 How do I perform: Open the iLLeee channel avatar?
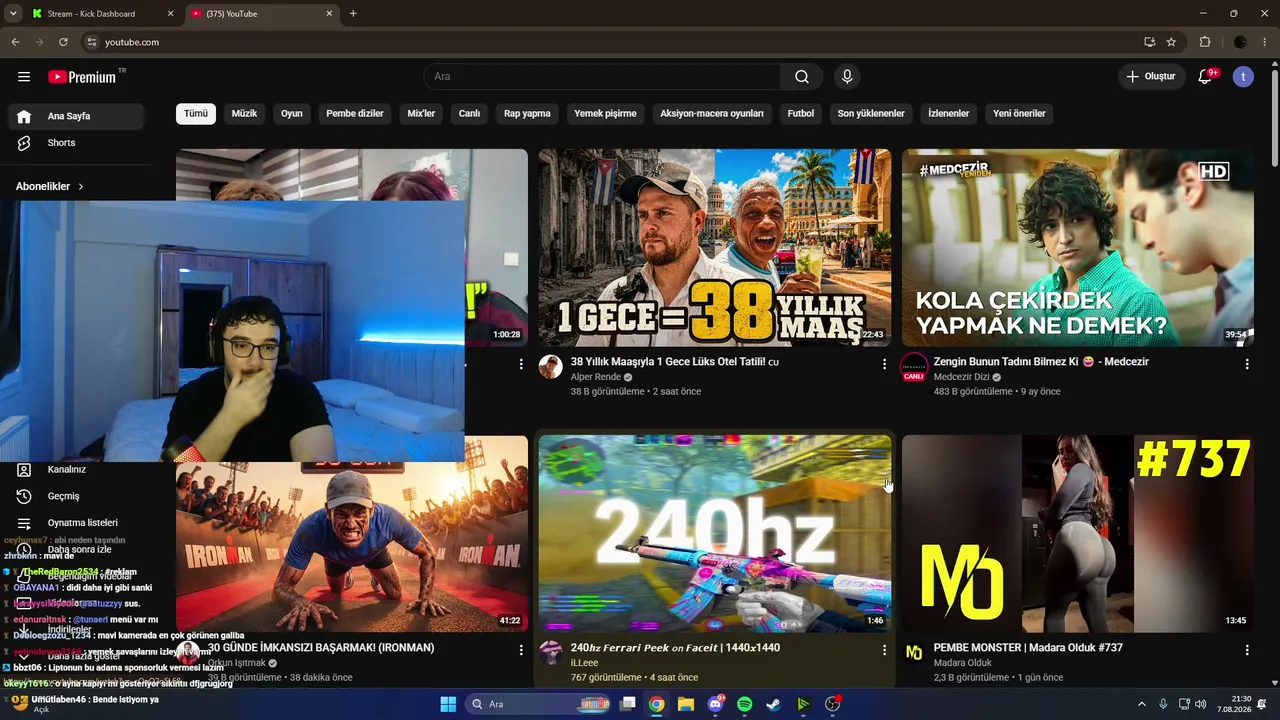tap(551, 652)
